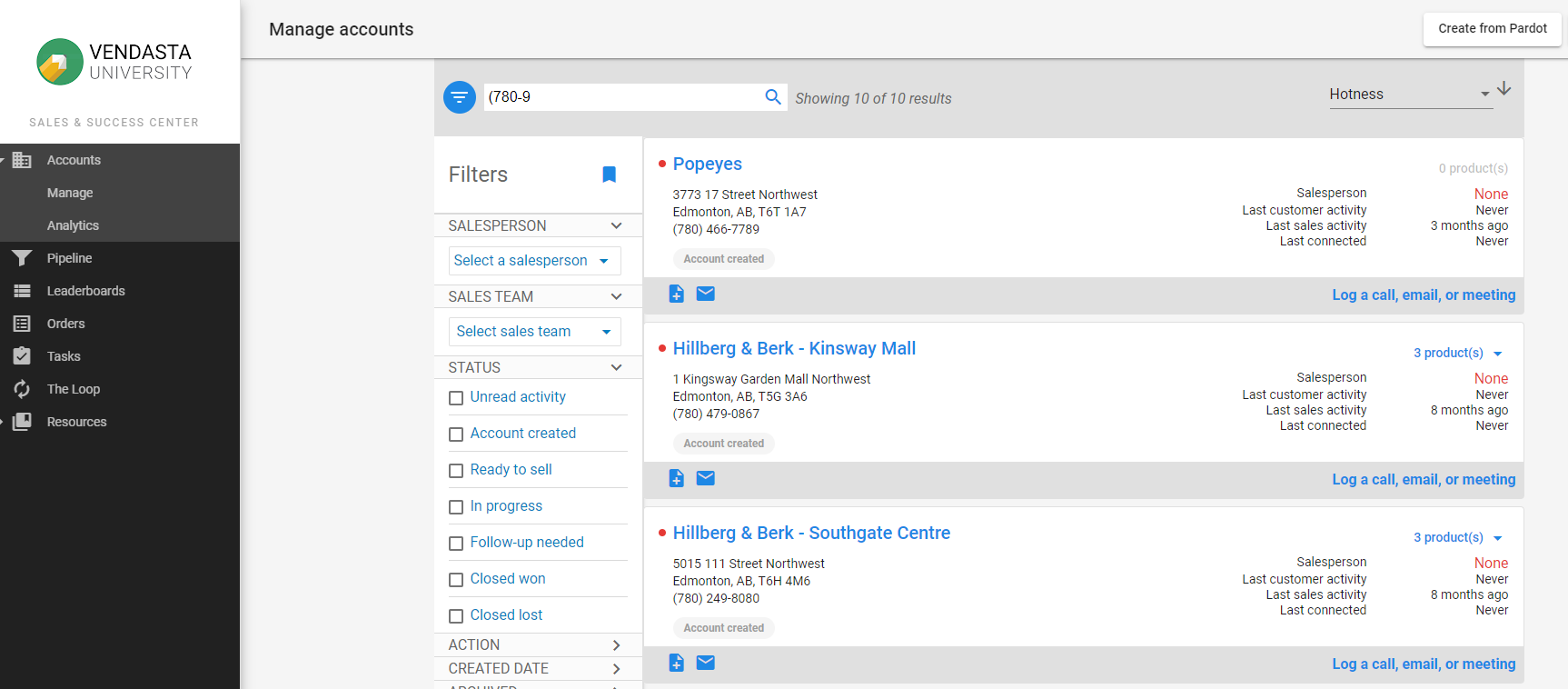Click the email icon under Popeyes
The image size is (1568, 689).
706,294
